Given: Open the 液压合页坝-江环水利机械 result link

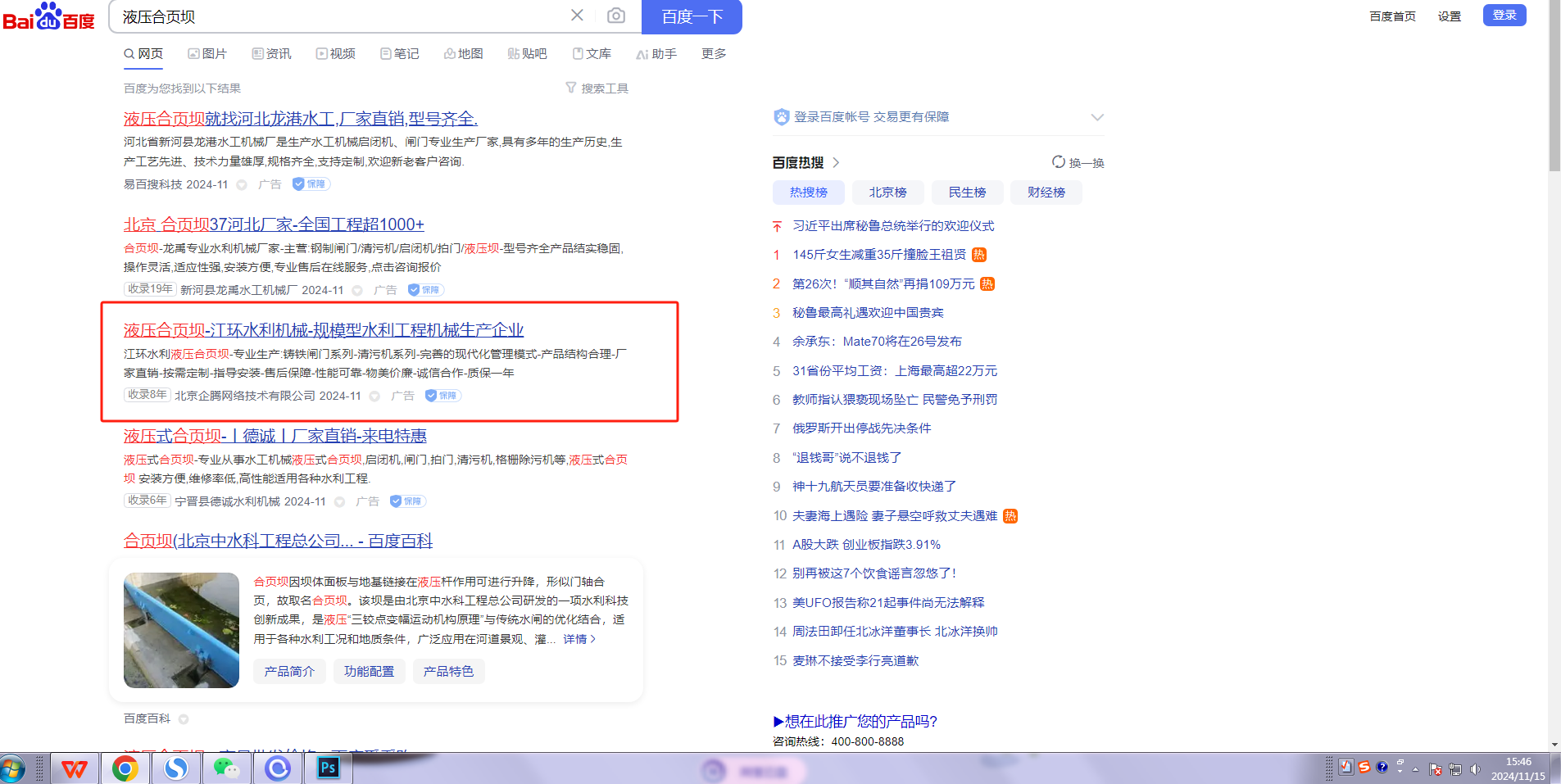Looking at the screenshot, I should (323, 330).
